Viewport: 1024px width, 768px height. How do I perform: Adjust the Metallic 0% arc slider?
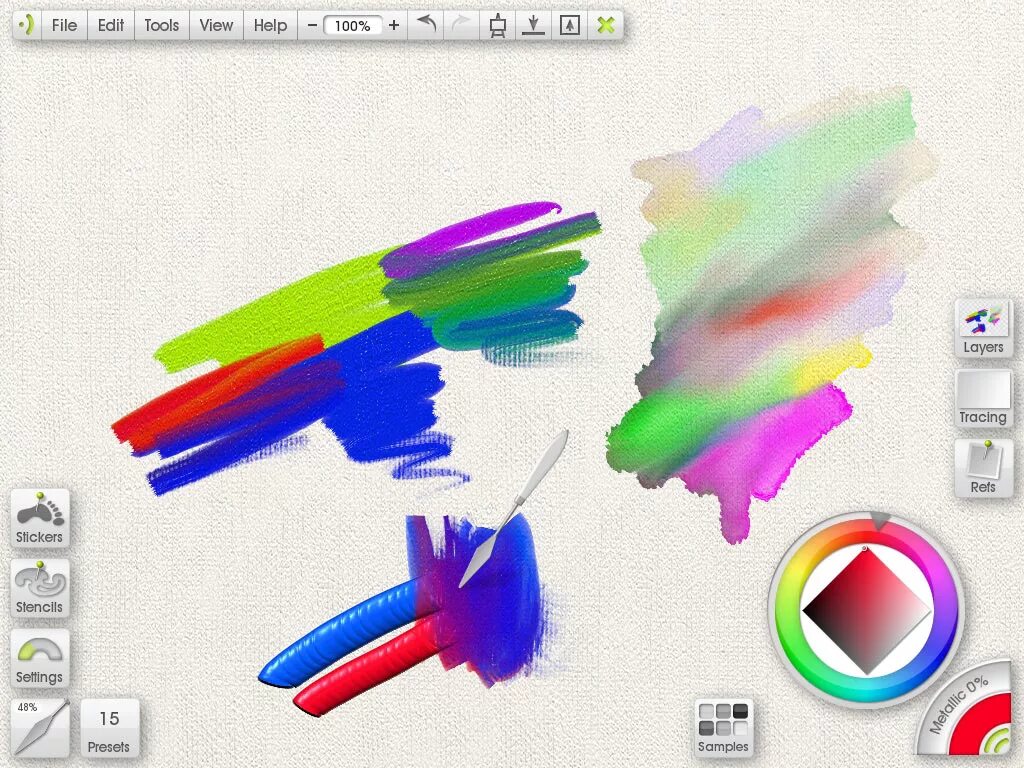tap(959, 703)
